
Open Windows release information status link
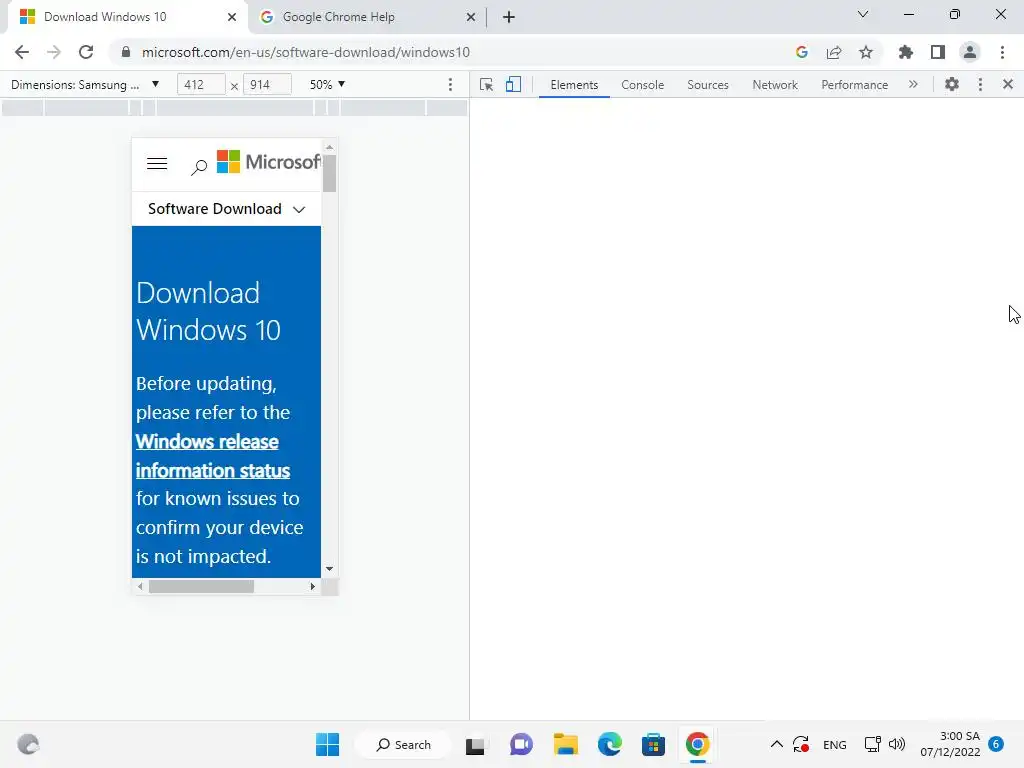tap(212, 456)
